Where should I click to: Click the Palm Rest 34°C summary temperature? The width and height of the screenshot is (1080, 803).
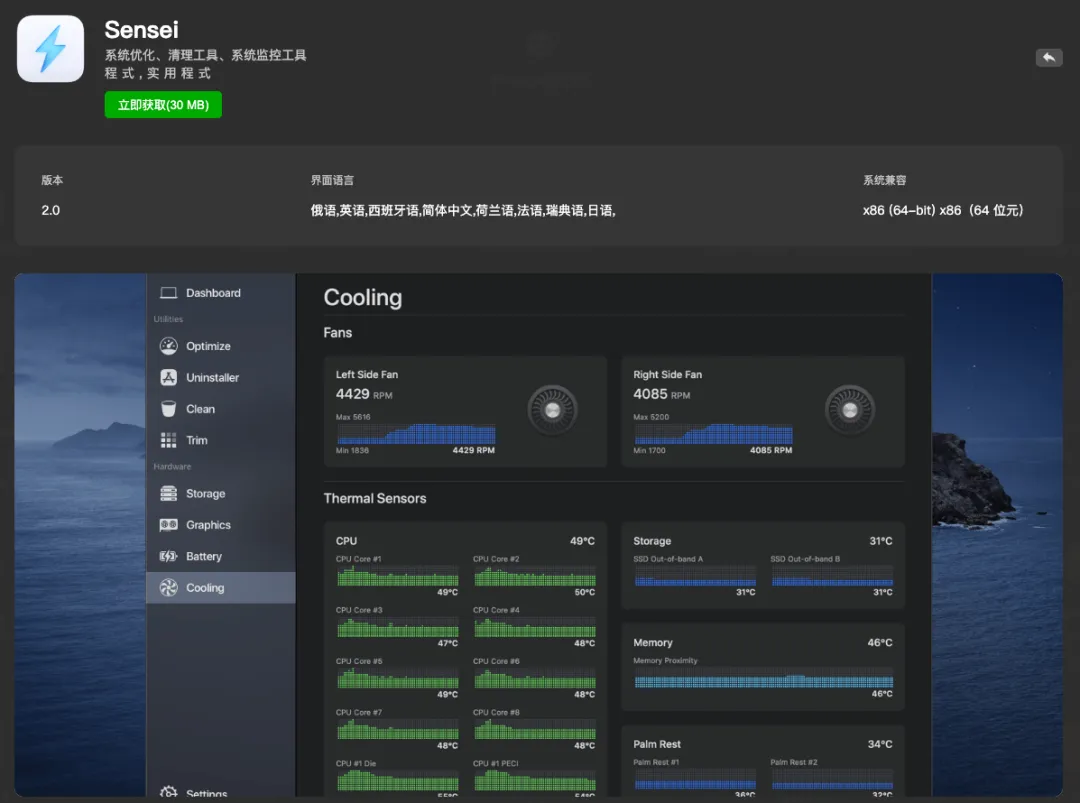click(880, 744)
